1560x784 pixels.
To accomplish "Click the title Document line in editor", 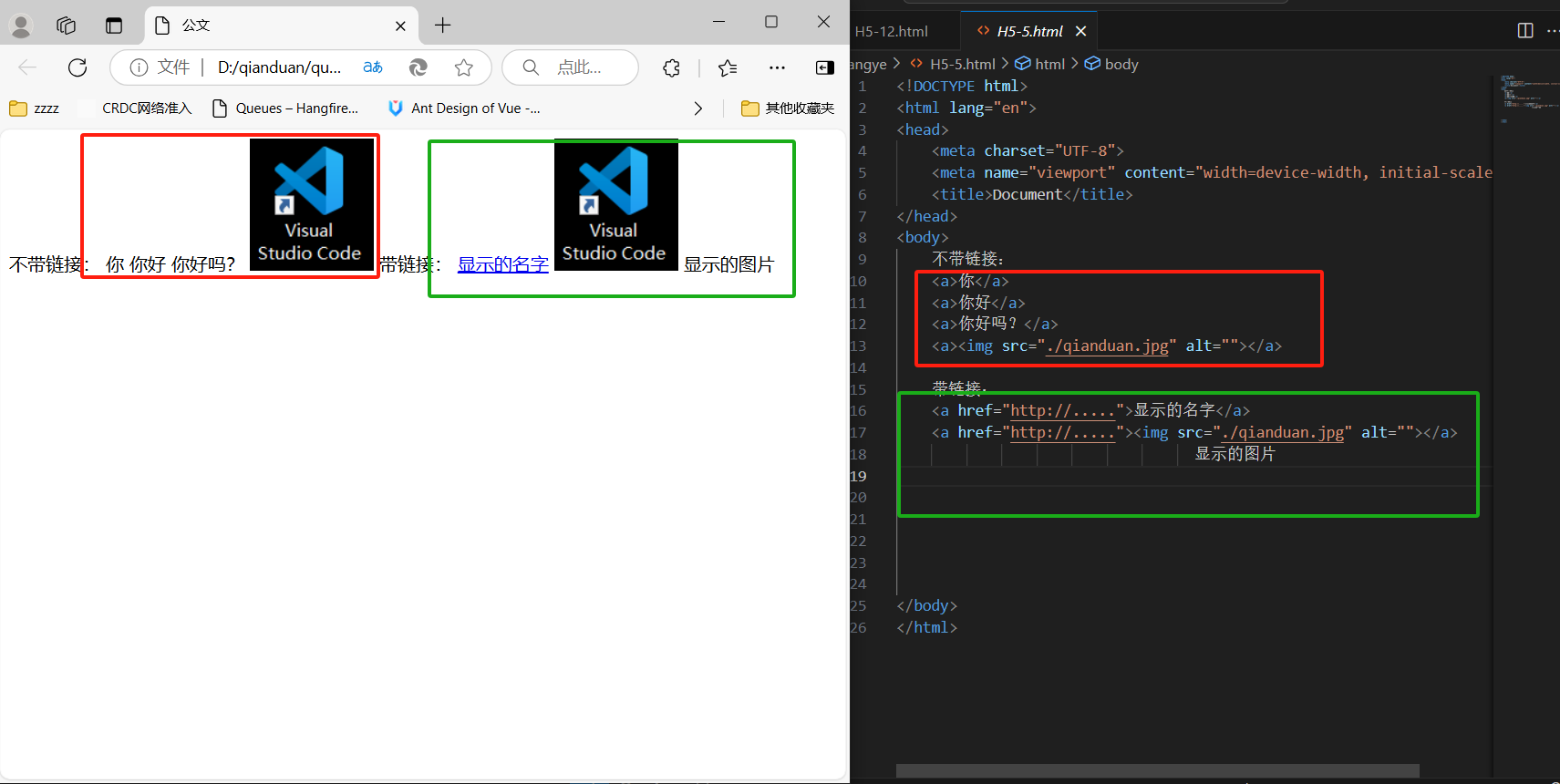I will [x=1032, y=194].
